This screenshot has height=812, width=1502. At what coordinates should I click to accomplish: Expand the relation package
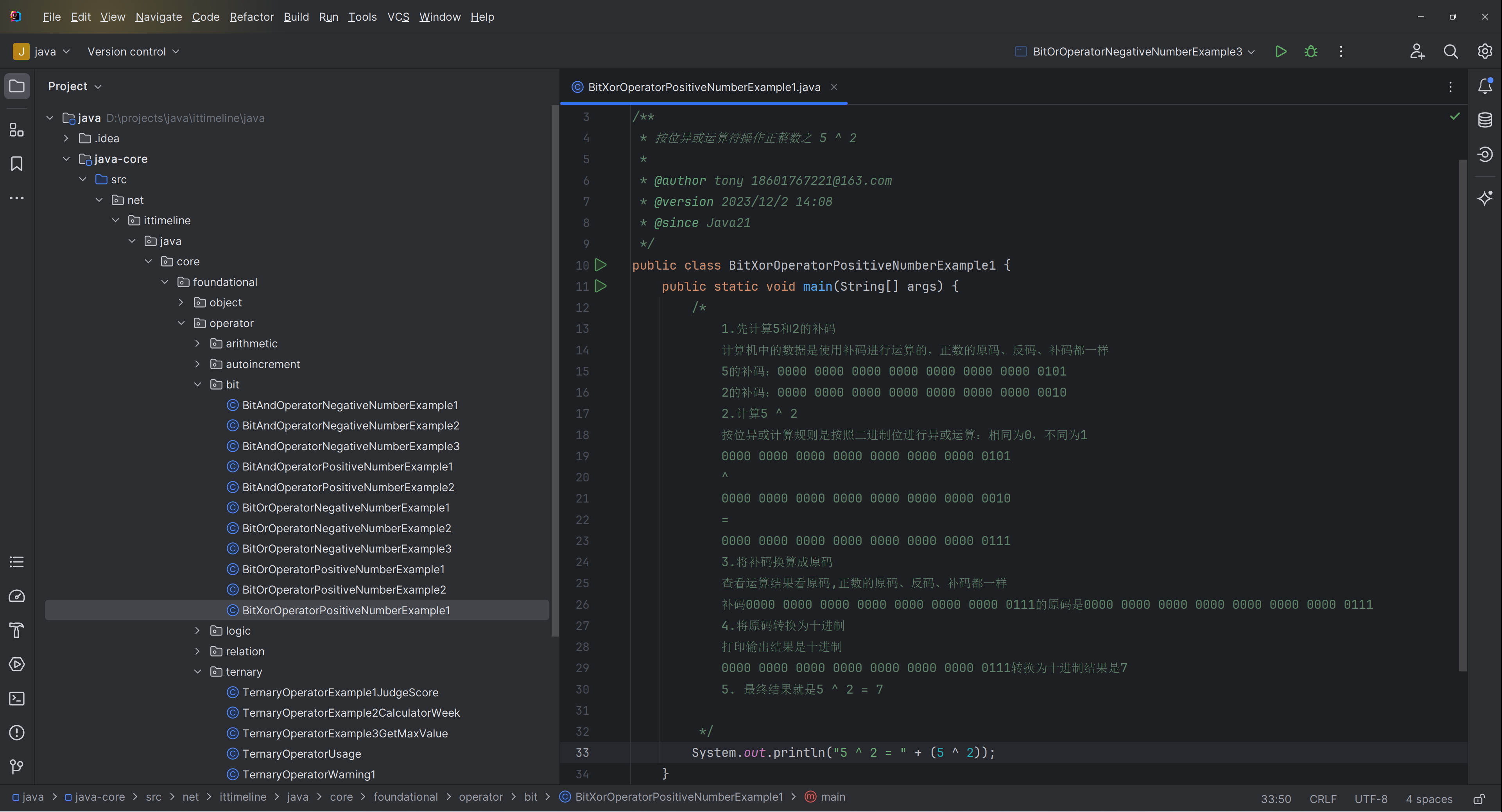tap(198, 651)
